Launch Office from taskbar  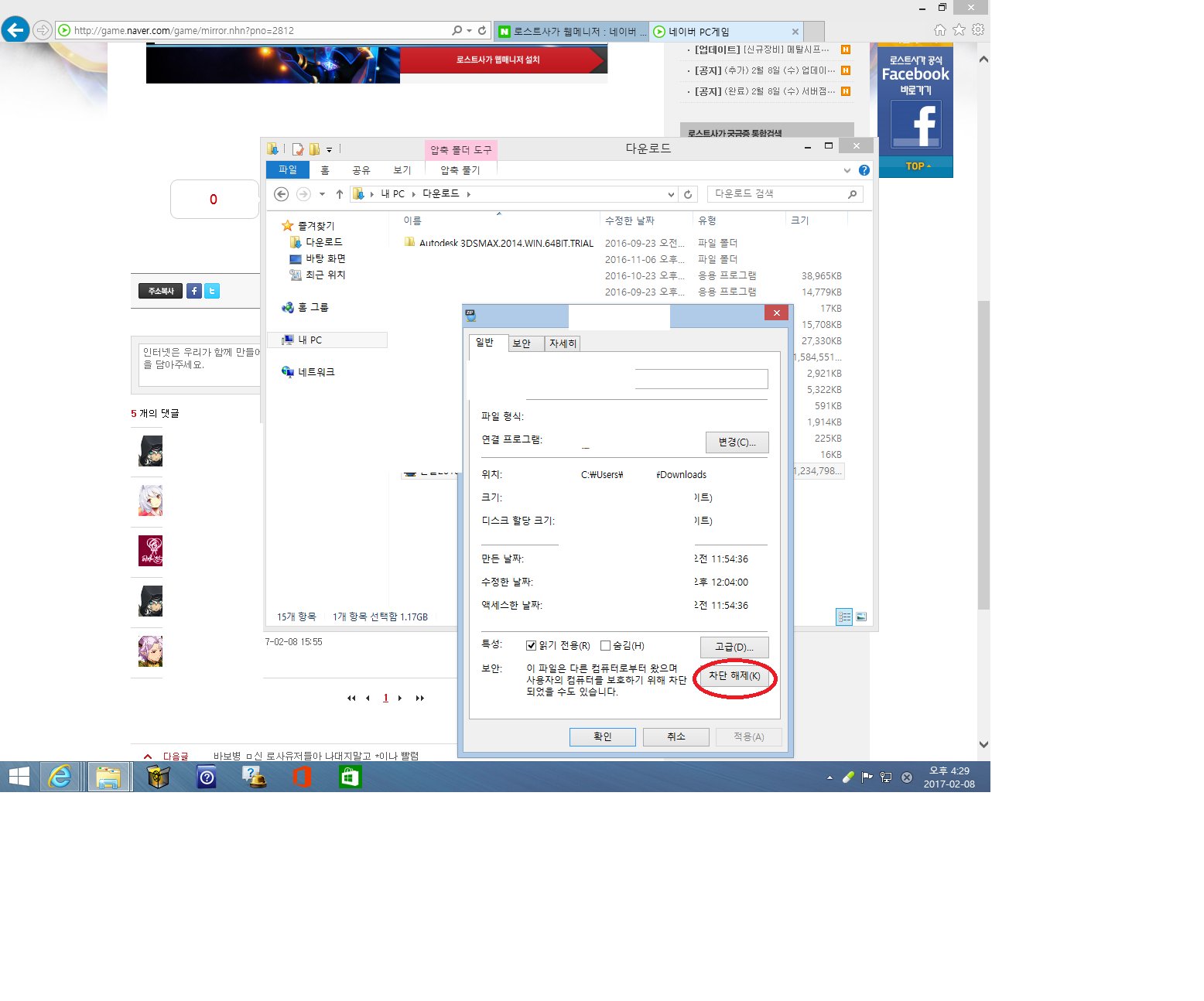[303, 777]
